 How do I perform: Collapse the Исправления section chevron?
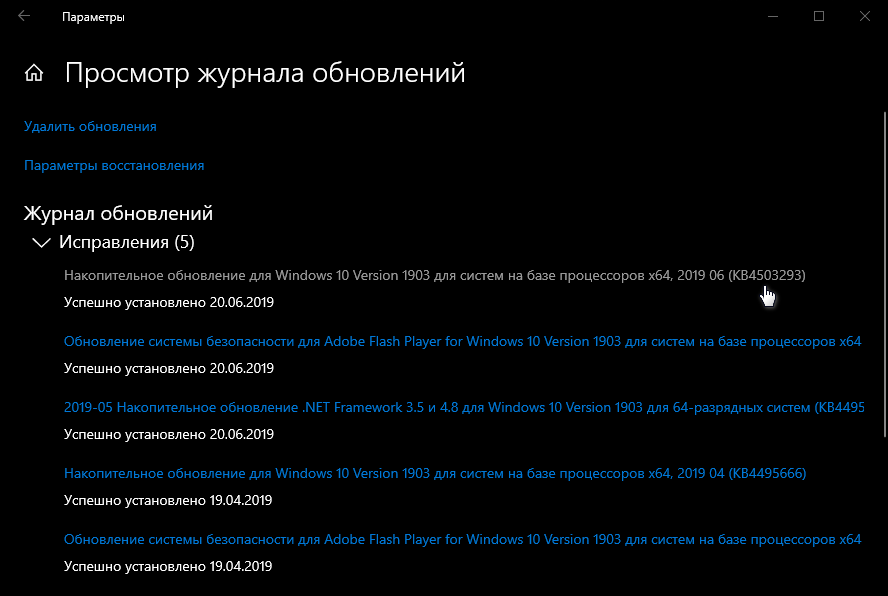[x=41, y=242]
